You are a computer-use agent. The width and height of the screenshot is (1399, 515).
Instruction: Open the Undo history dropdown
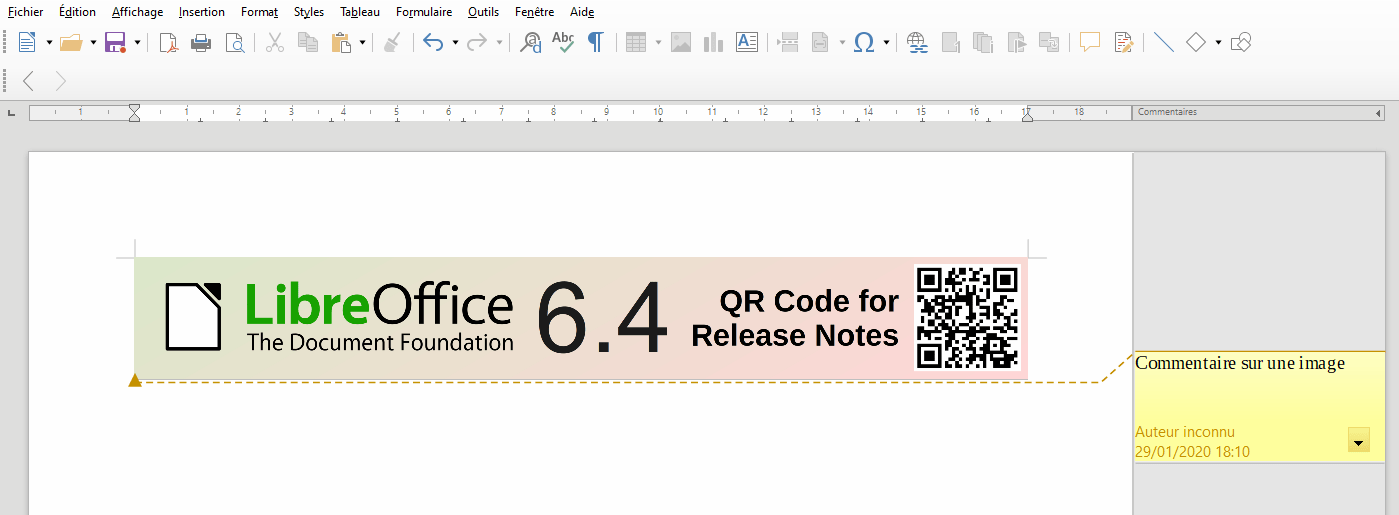pyautogui.click(x=455, y=42)
